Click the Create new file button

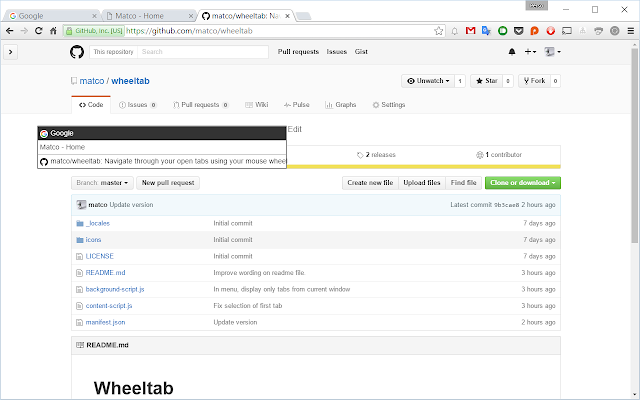[370, 183]
